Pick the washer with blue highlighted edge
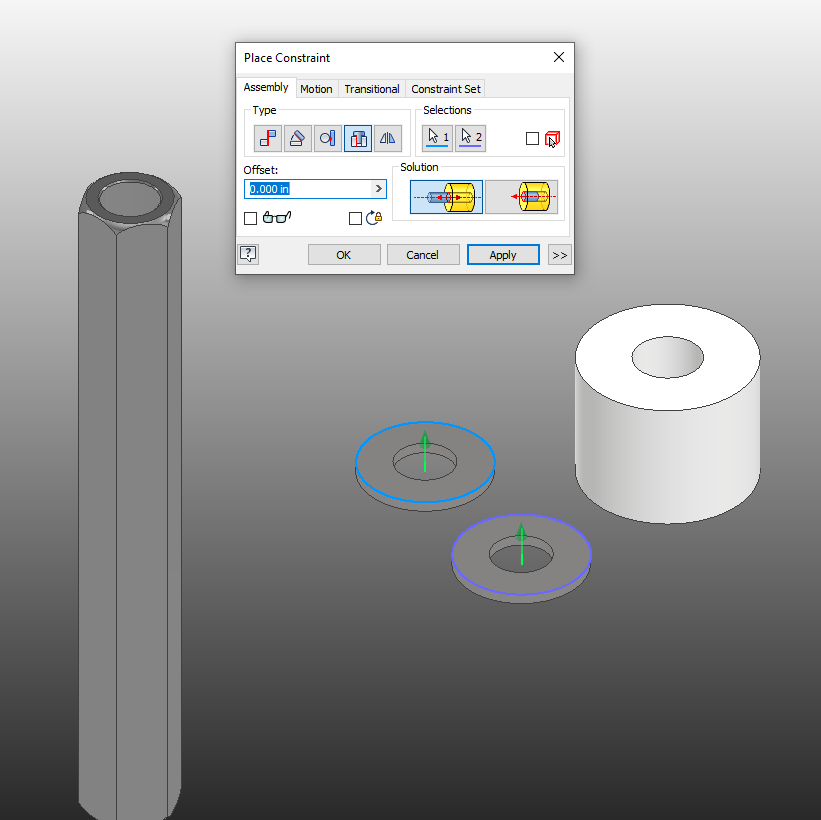This screenshot has height=820, width=821. (425, 466)
